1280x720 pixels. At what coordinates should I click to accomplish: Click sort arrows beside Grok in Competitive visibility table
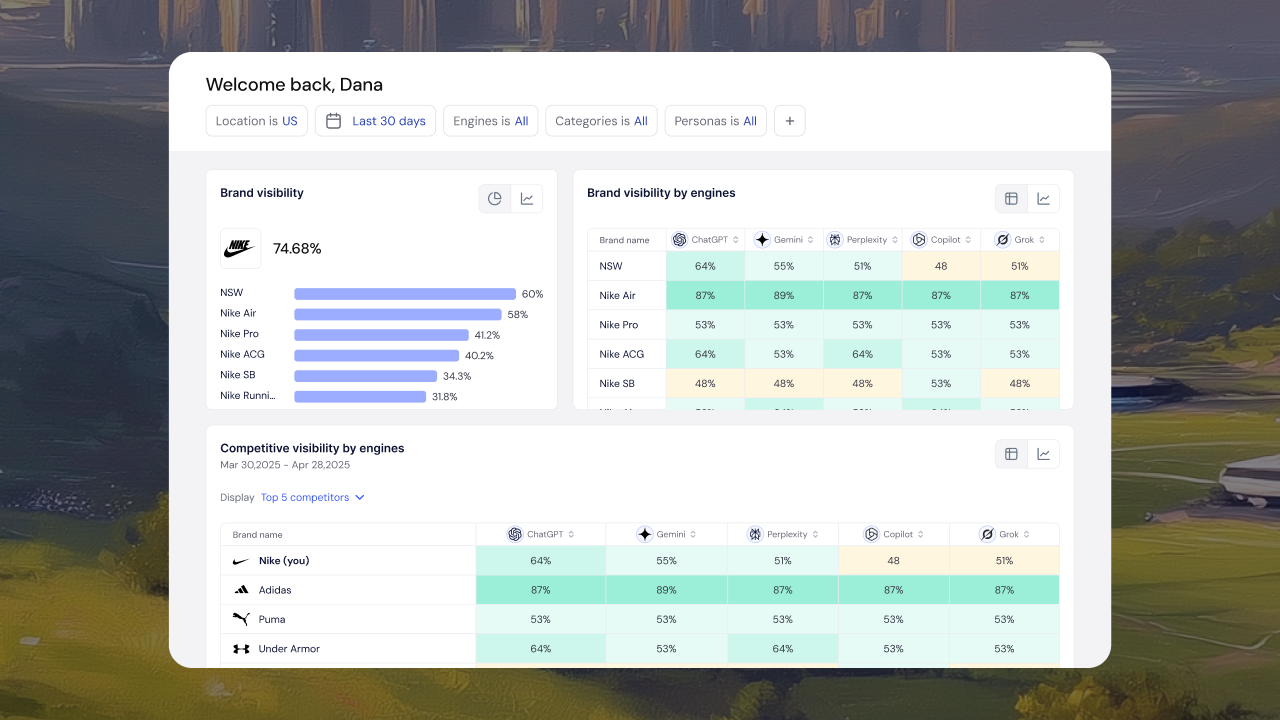1027,535
